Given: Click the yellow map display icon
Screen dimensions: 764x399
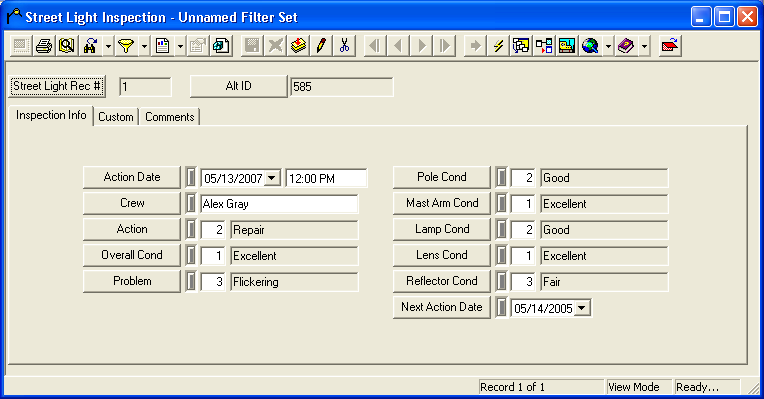Looking at the screenshot, I should (567, 46).
